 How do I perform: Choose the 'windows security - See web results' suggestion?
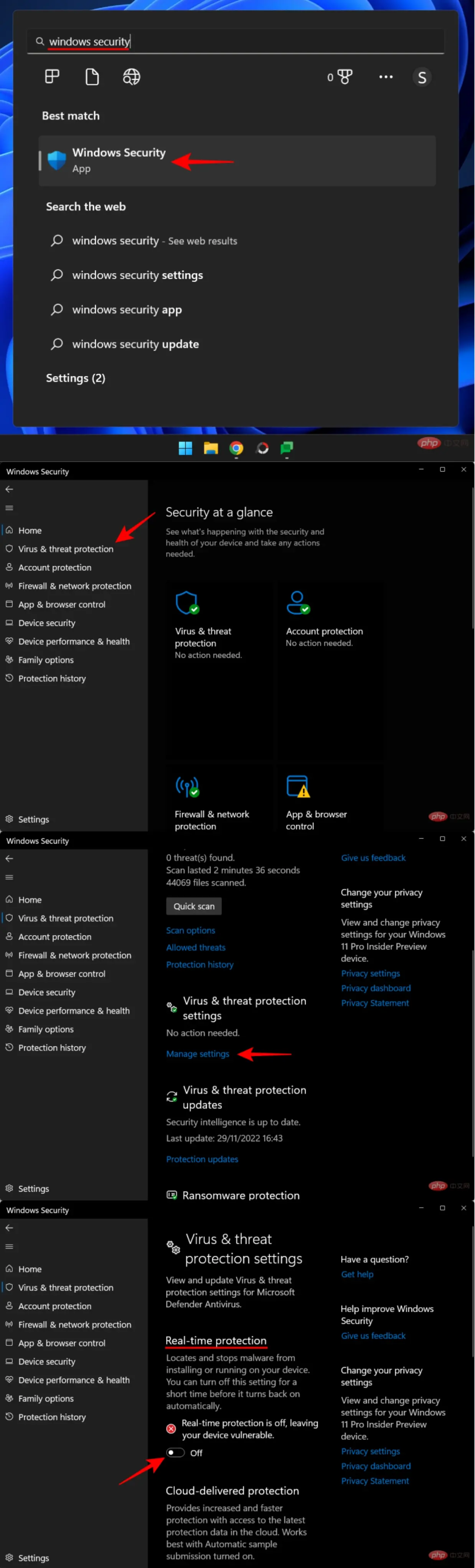click(x=155, y=241)
